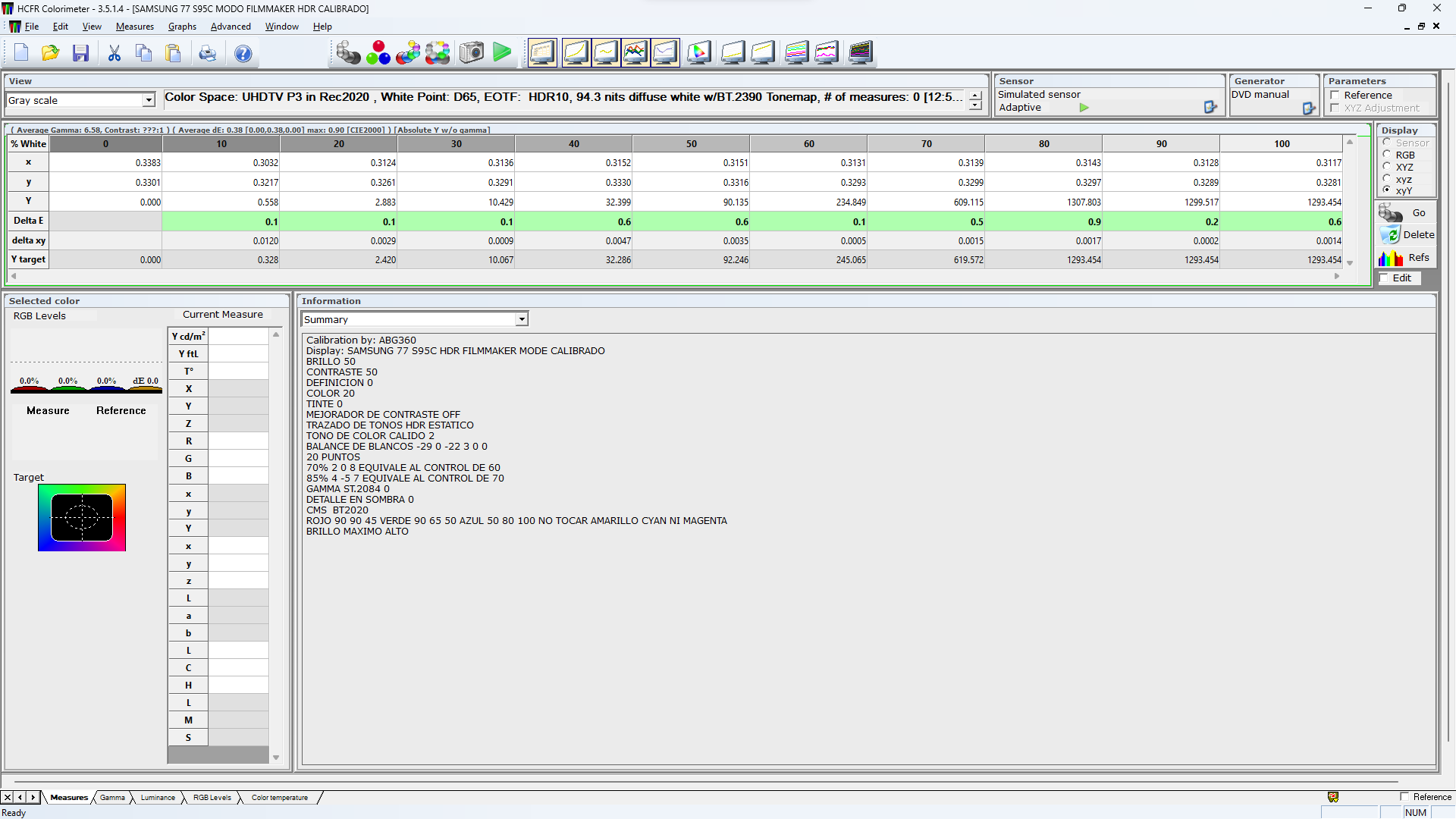Click the RGB level bars indicator
The width and height of the screenshot is (1456, 819).
coord(86,386)
